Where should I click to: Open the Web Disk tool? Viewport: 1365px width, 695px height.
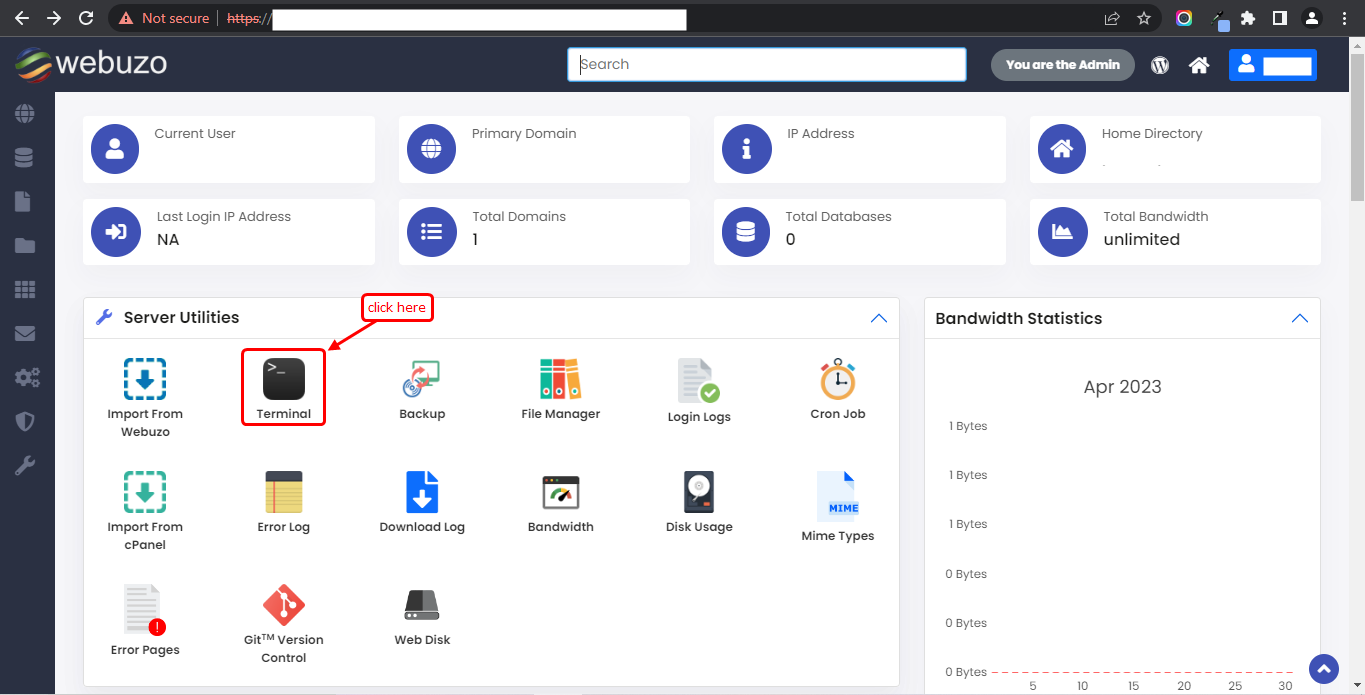click(422, 606)
